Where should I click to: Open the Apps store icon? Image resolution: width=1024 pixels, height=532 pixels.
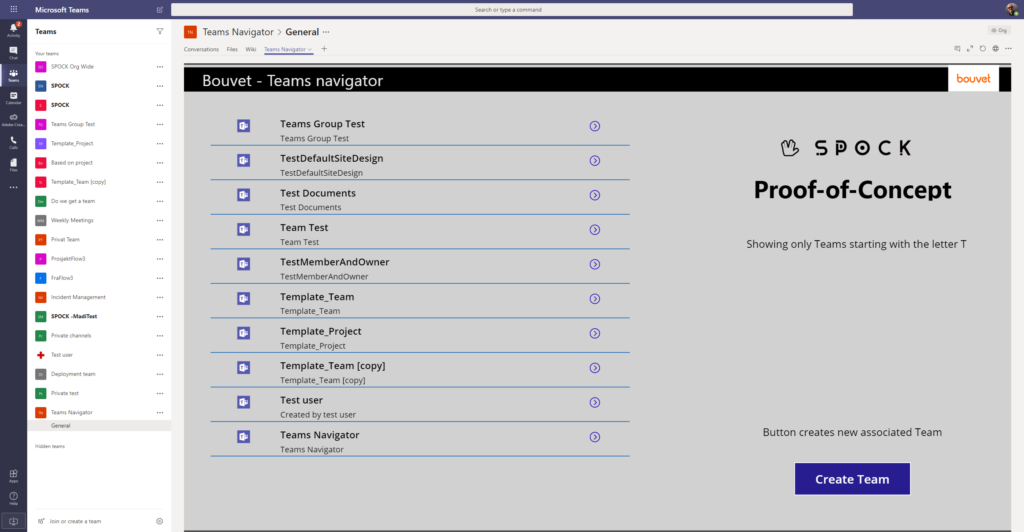(13, 476)
